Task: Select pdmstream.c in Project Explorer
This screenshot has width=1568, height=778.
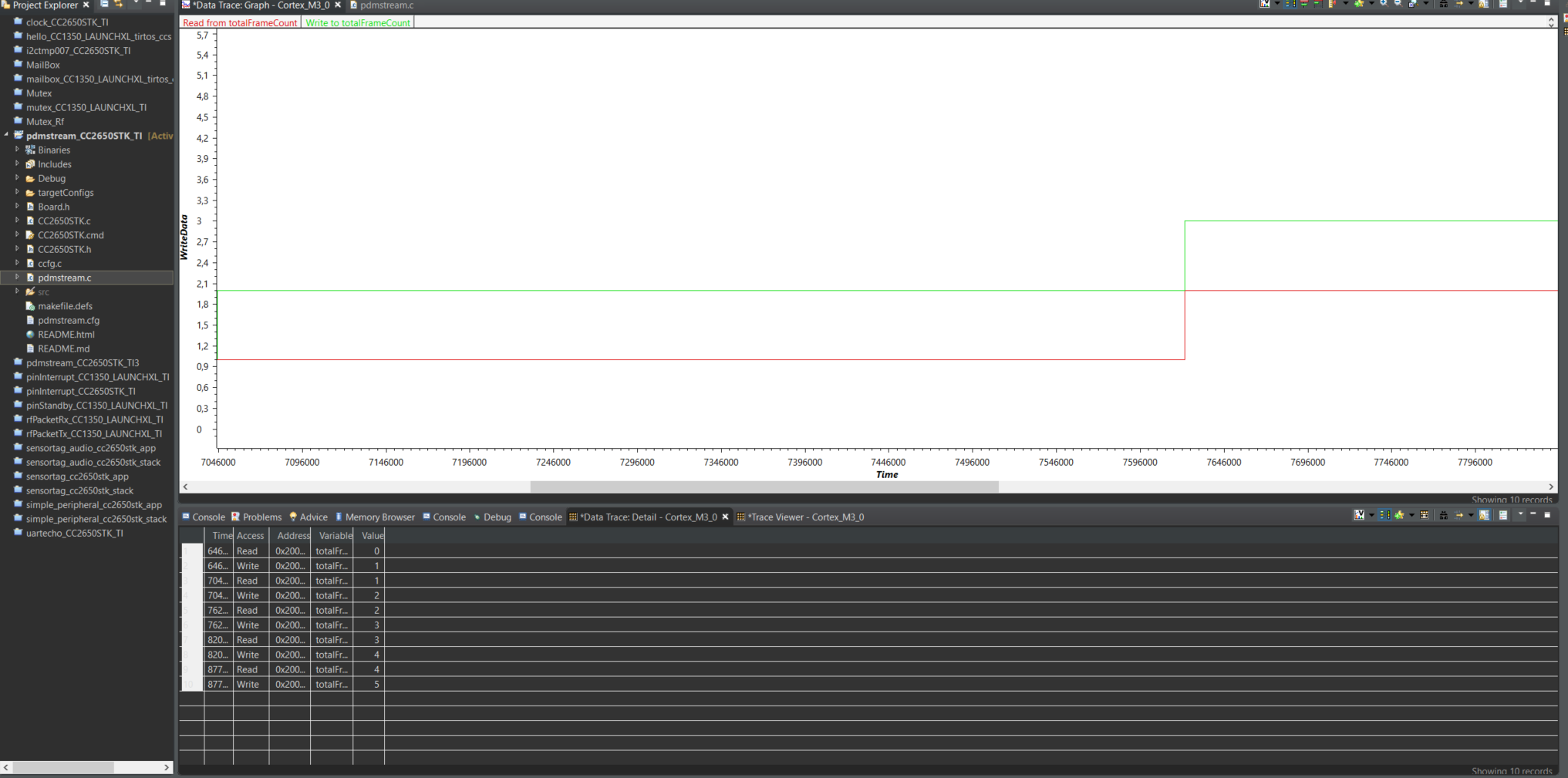Action: (x=64, y=278)
